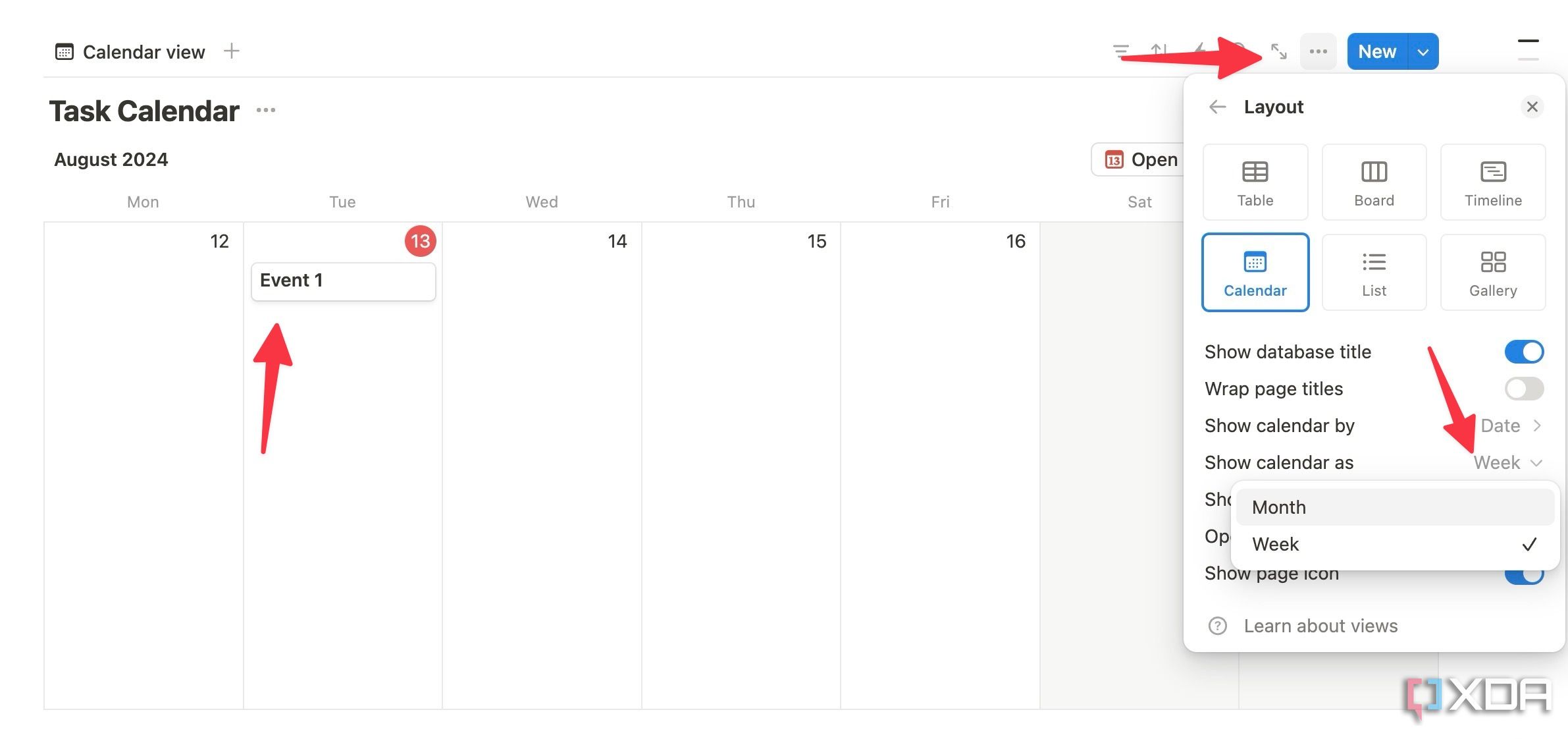Switch to Board layout view
The height and width of the screenshot is (739, 1568).
pyautogui.click(x=1374, y=181)
